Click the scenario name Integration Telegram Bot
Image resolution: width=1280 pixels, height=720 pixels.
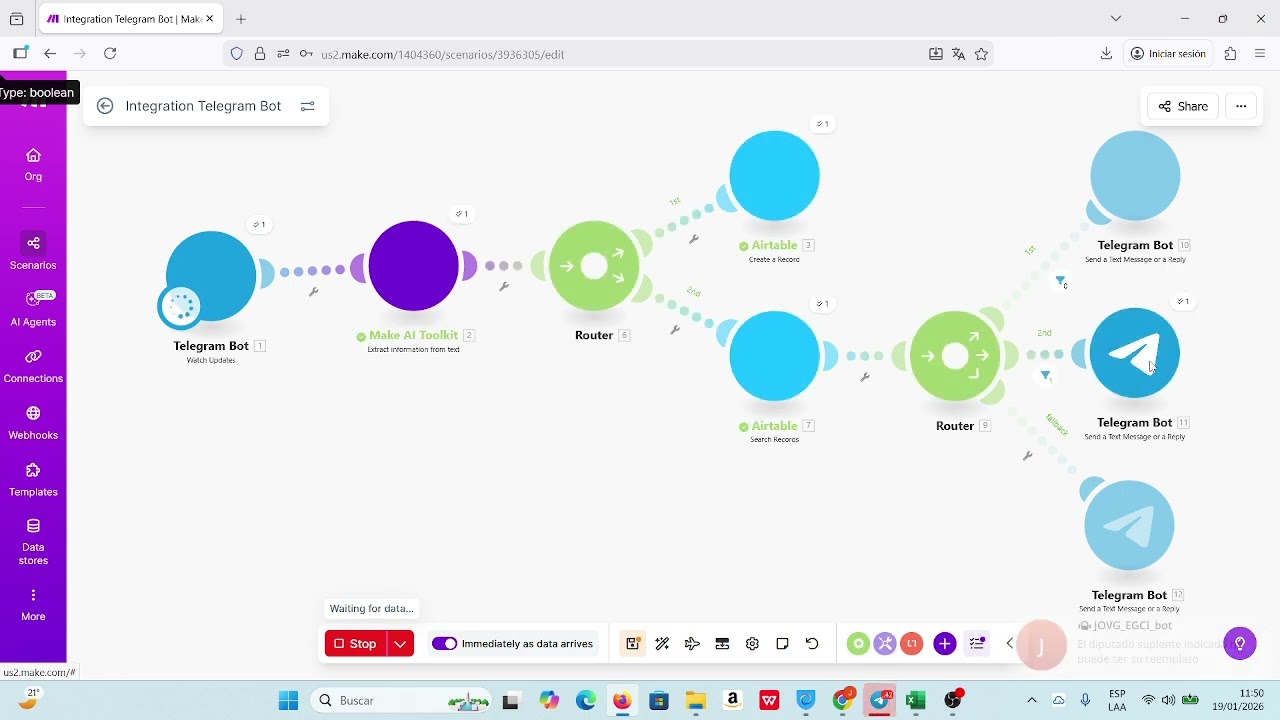(x=203, y=106)
